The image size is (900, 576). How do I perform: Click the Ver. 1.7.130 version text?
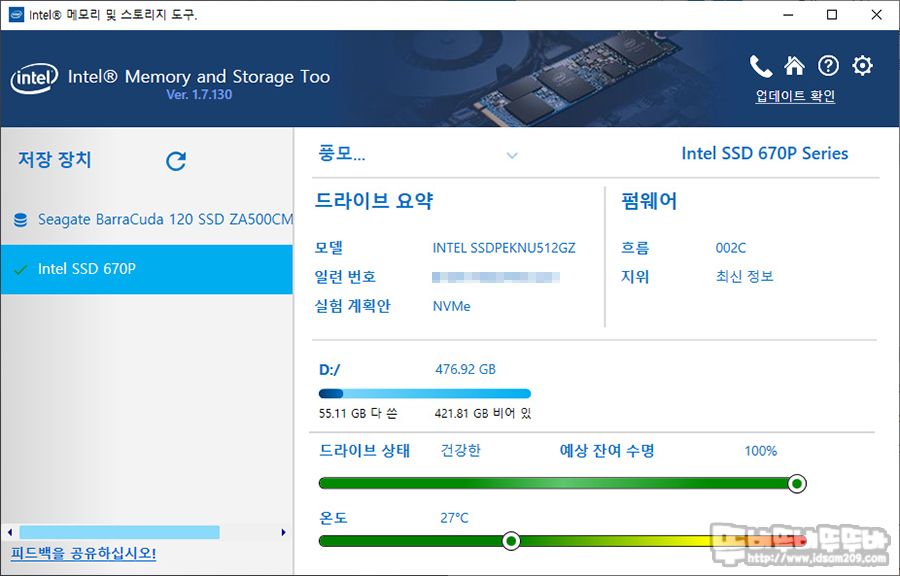coord(199,95)
